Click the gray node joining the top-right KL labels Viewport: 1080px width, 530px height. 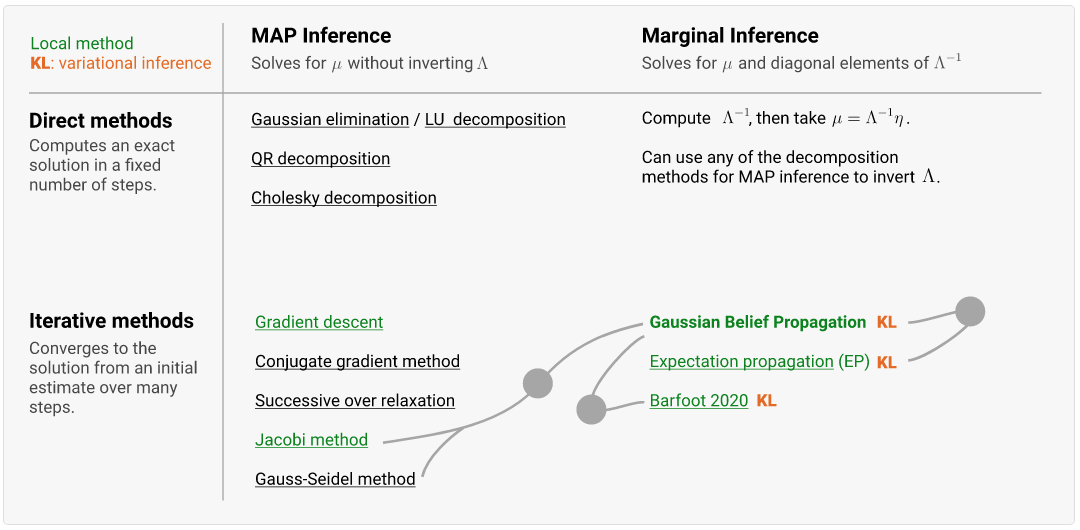[969, 311]
